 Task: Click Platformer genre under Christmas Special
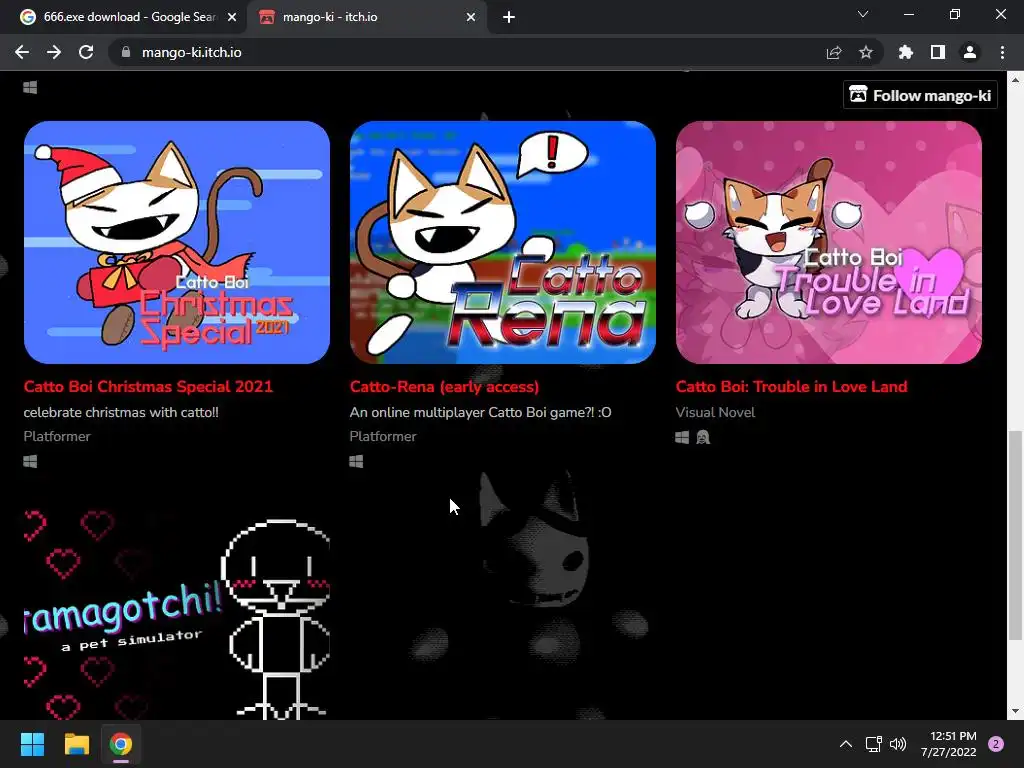coord(57,436)
